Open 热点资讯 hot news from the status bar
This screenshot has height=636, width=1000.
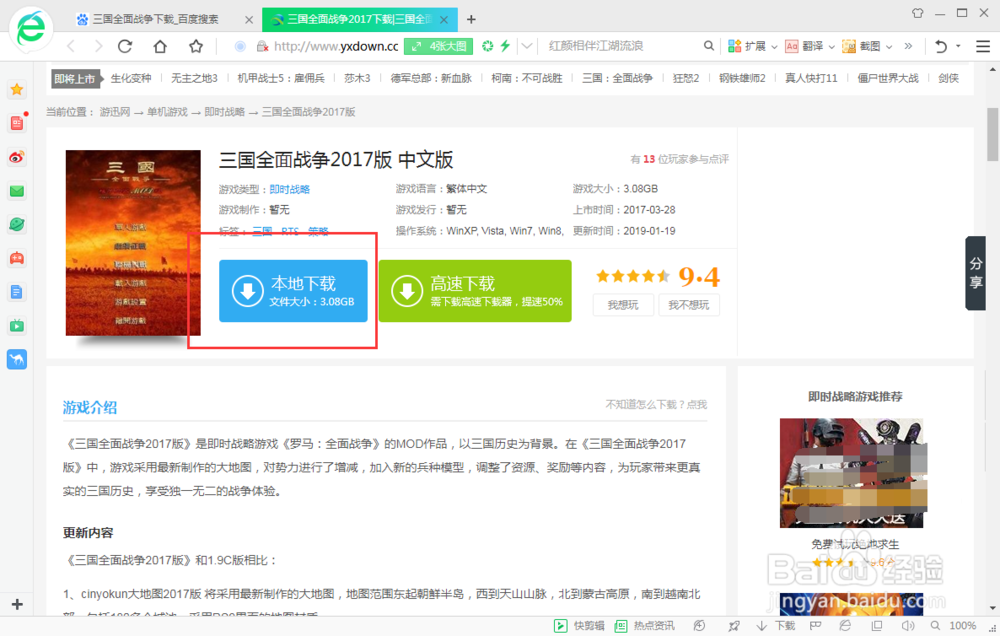click(653, 625)
